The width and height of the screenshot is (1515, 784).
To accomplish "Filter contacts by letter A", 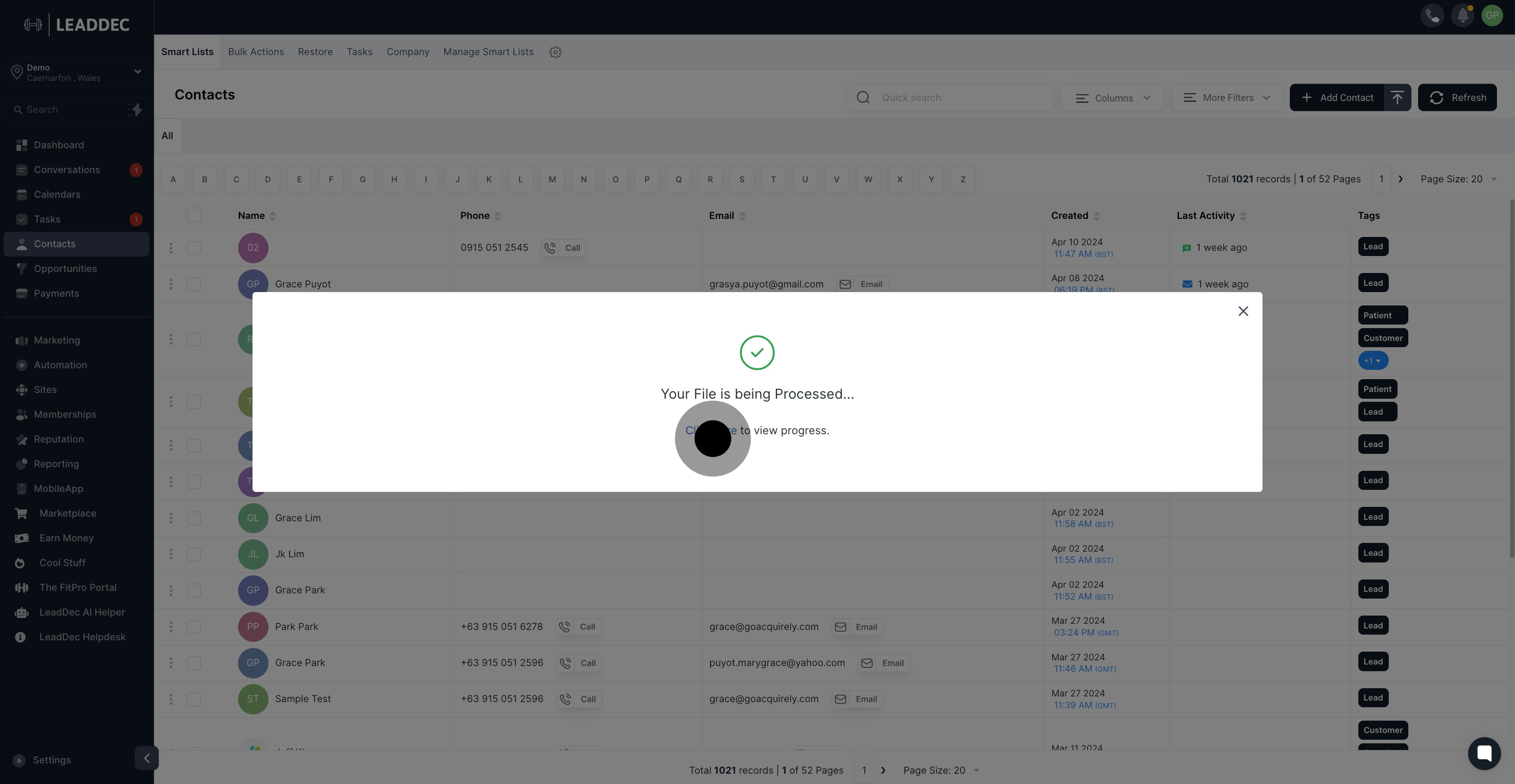I will click(173, 179).
